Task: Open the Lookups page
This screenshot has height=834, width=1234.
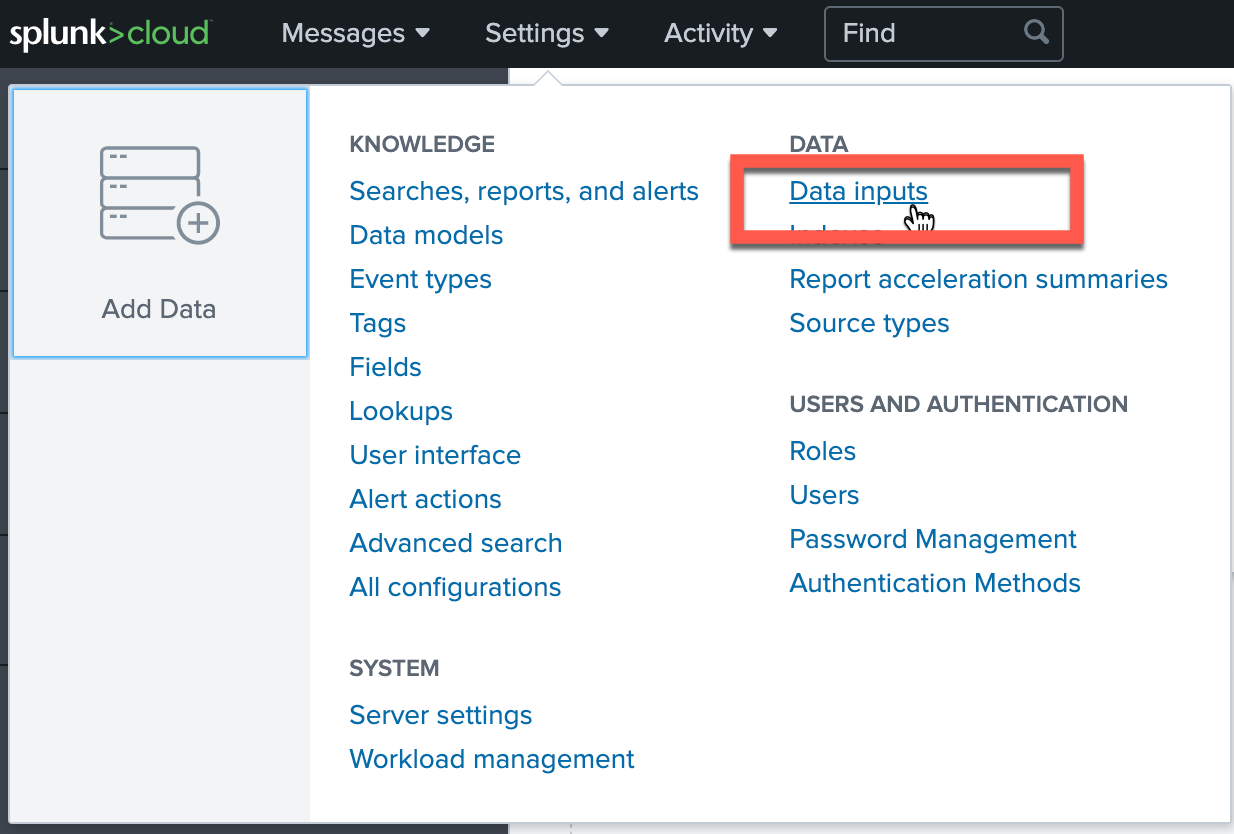Action: point(400,411)
